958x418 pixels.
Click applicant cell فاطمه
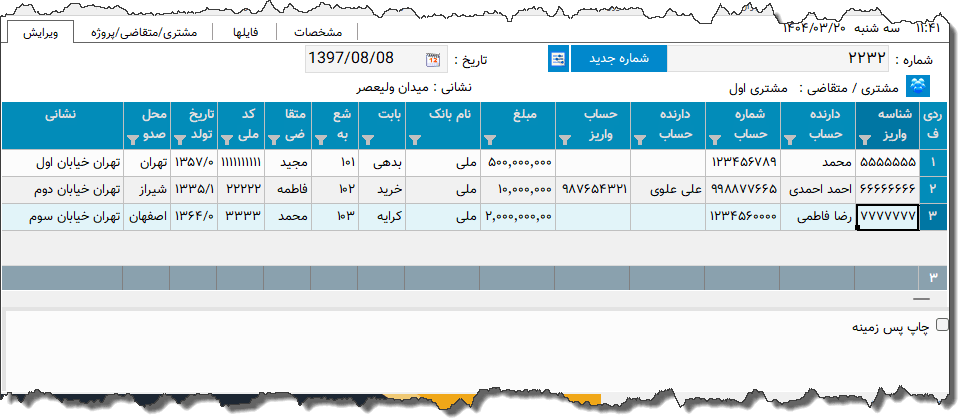288,189
